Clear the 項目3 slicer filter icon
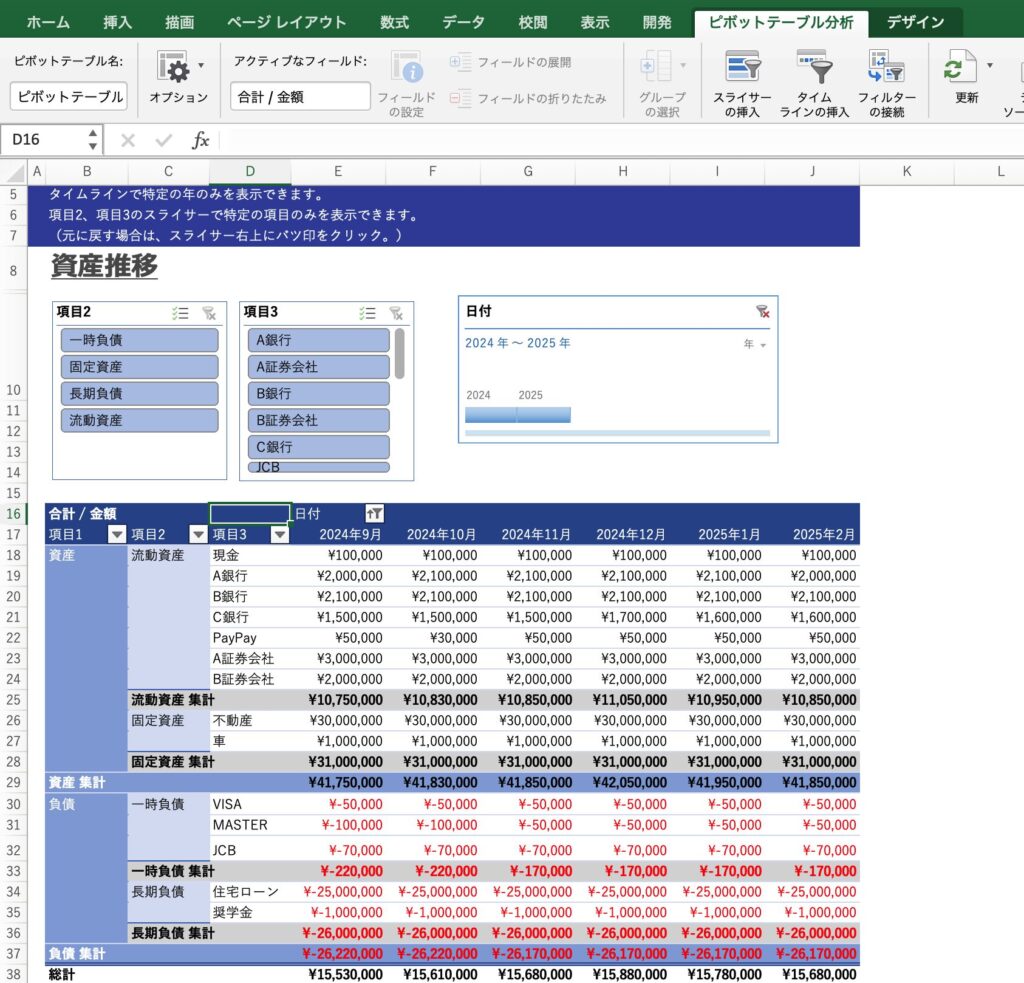 [397, 312]
